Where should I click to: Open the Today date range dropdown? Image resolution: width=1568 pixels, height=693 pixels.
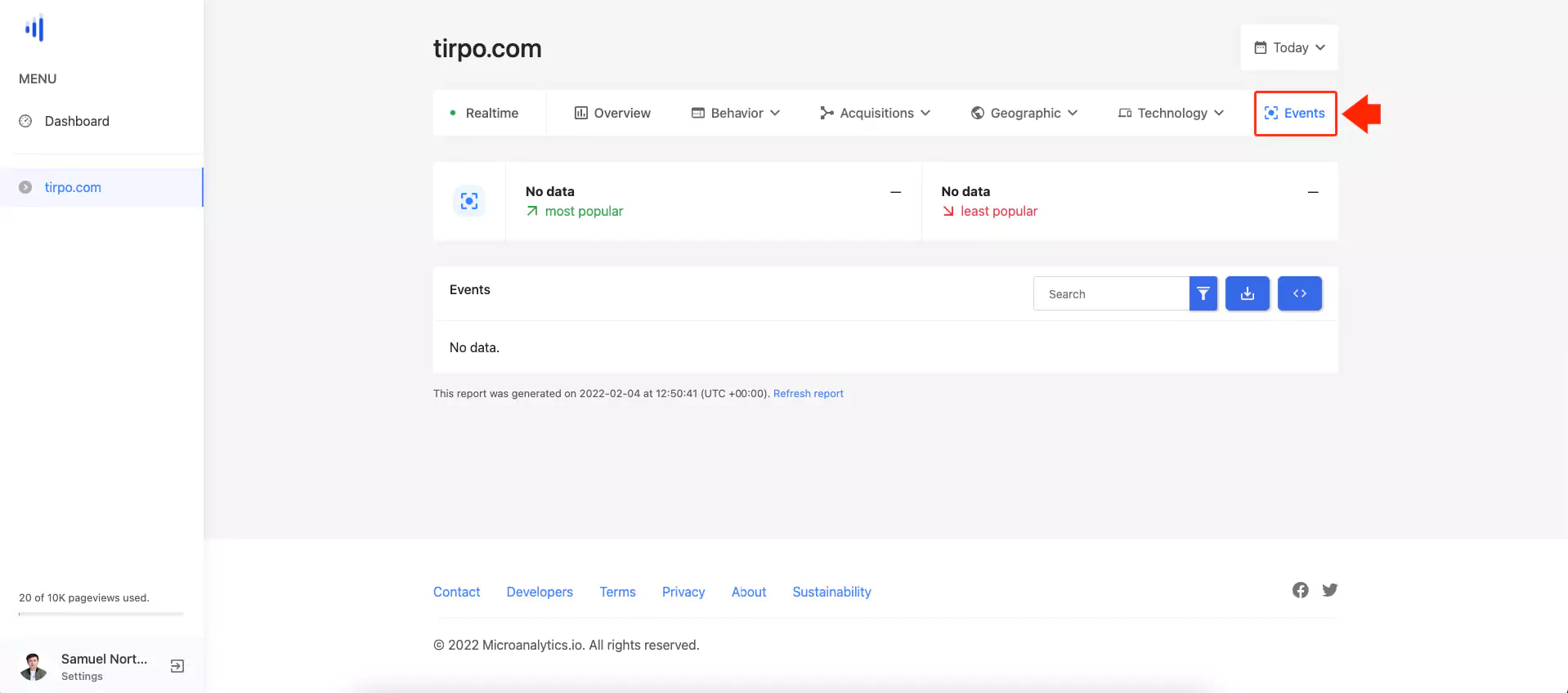click(1289, 47)
